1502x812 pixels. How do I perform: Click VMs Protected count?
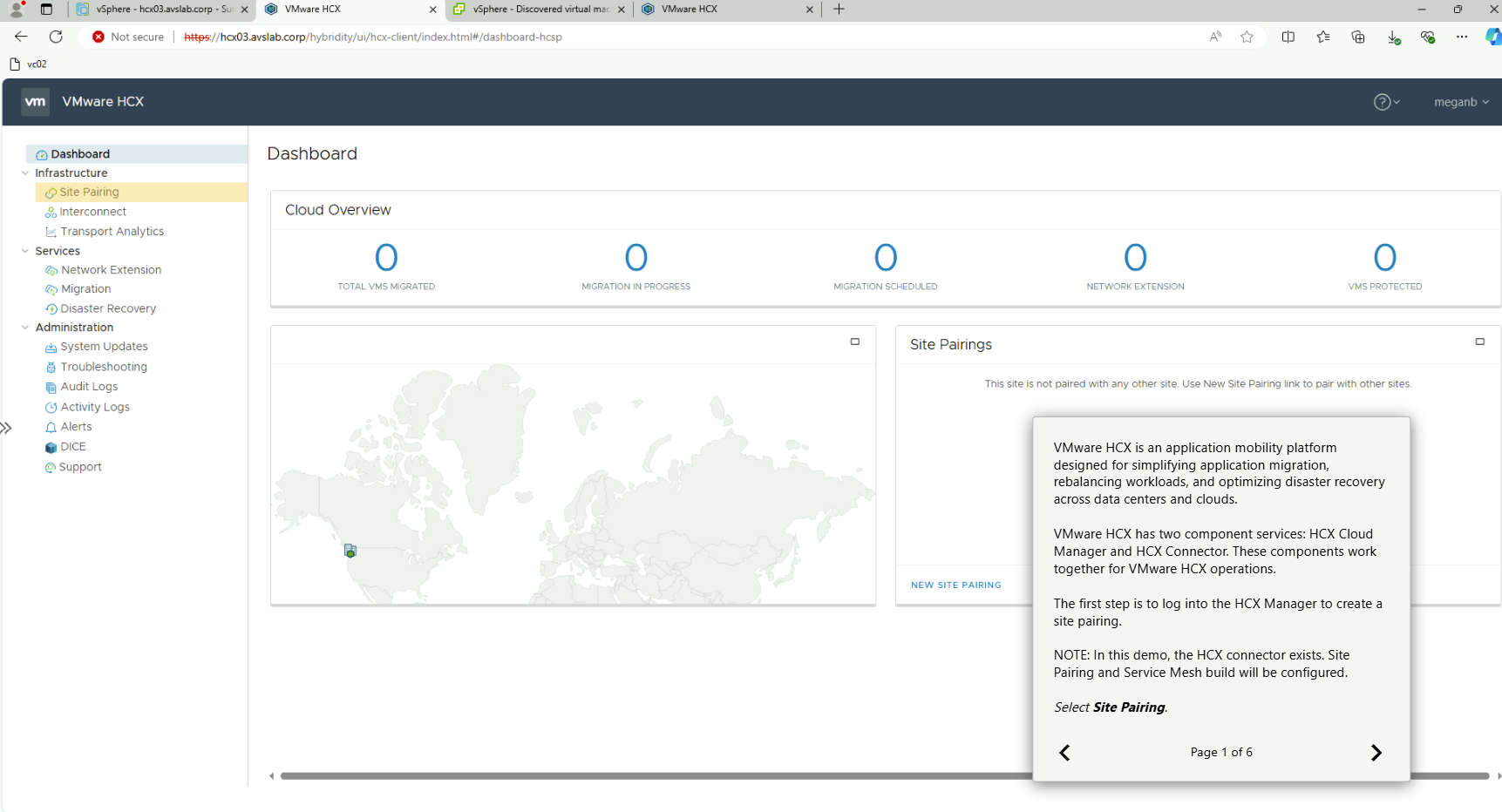coord(1385,258)
